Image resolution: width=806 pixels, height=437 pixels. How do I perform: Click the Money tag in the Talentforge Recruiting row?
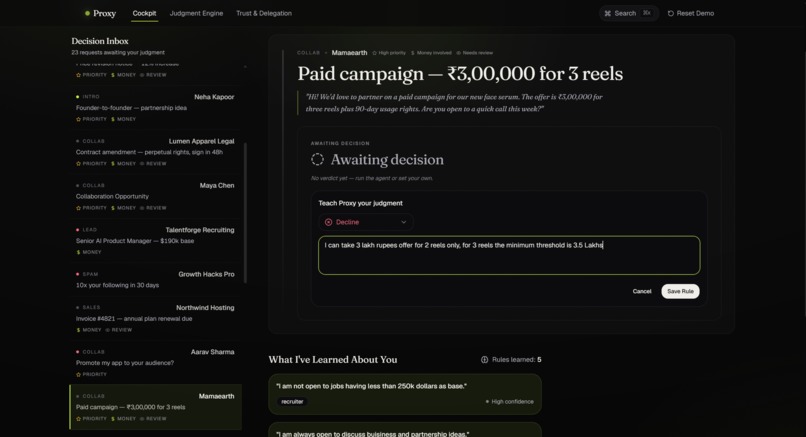(x=89, y=252)
